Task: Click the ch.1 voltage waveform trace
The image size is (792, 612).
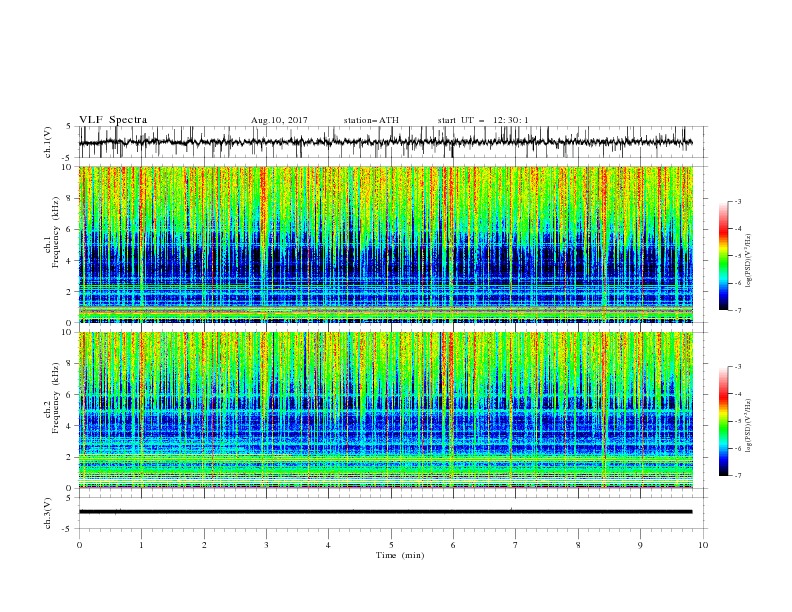Action: tap(385, 142)
